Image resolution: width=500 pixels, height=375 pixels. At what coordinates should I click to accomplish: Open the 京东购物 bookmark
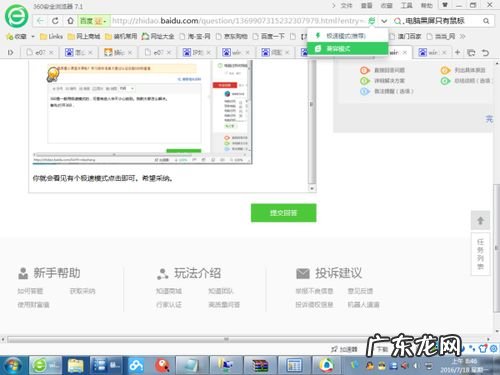pos(232,36)
